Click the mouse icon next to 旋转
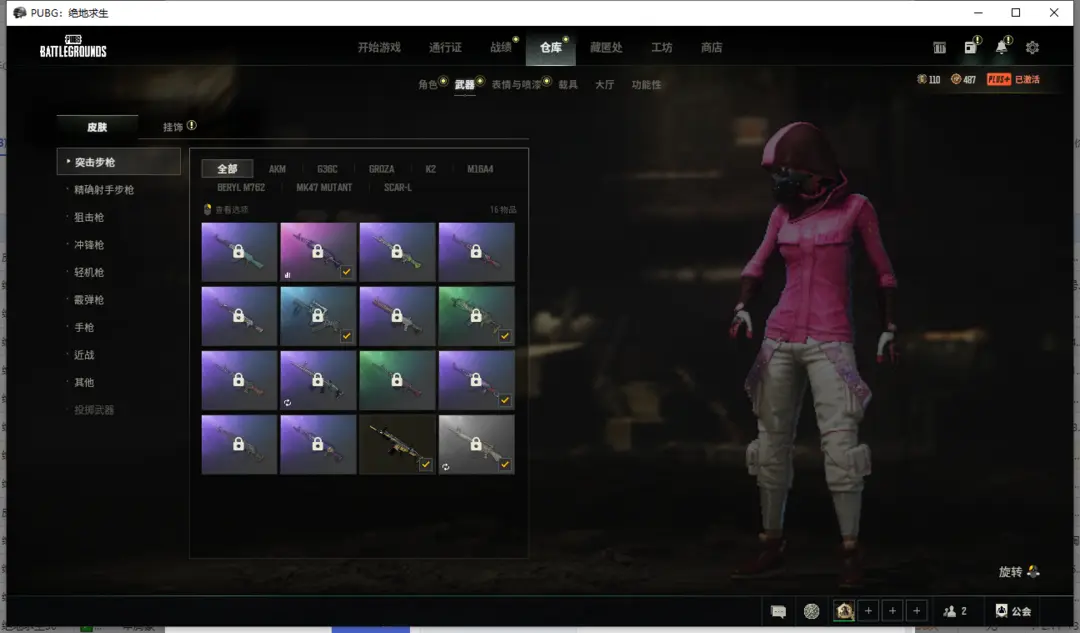This screenshot has width=1080, height=633. [x=1033, y=571]
